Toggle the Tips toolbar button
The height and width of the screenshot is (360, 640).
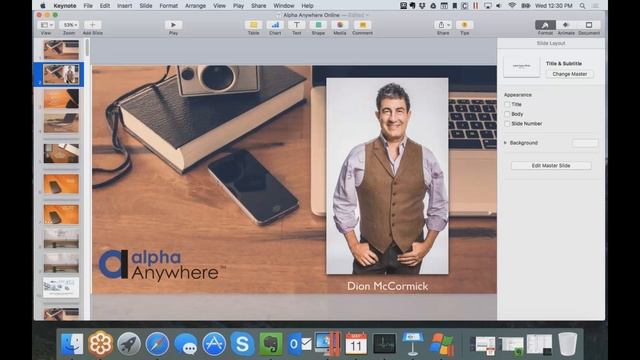pos(464,25)
